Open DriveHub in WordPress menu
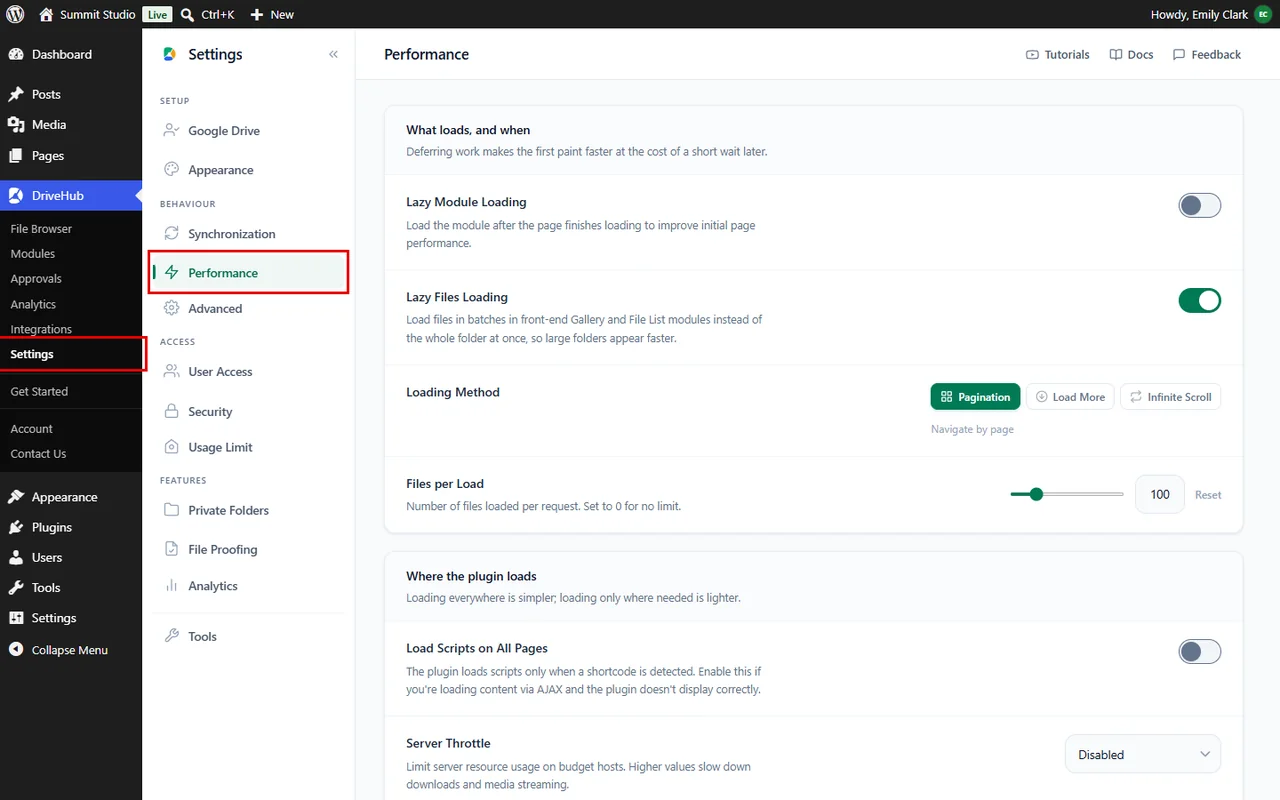Screen dimensions: 1280x800 point(71,196)
